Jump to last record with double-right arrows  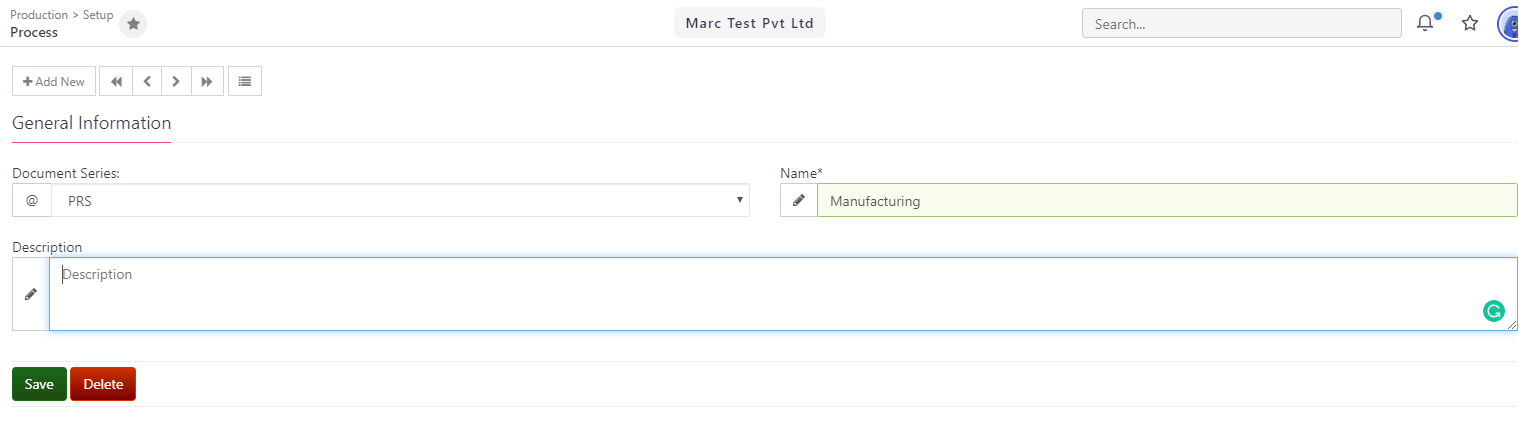pos(207,81)
